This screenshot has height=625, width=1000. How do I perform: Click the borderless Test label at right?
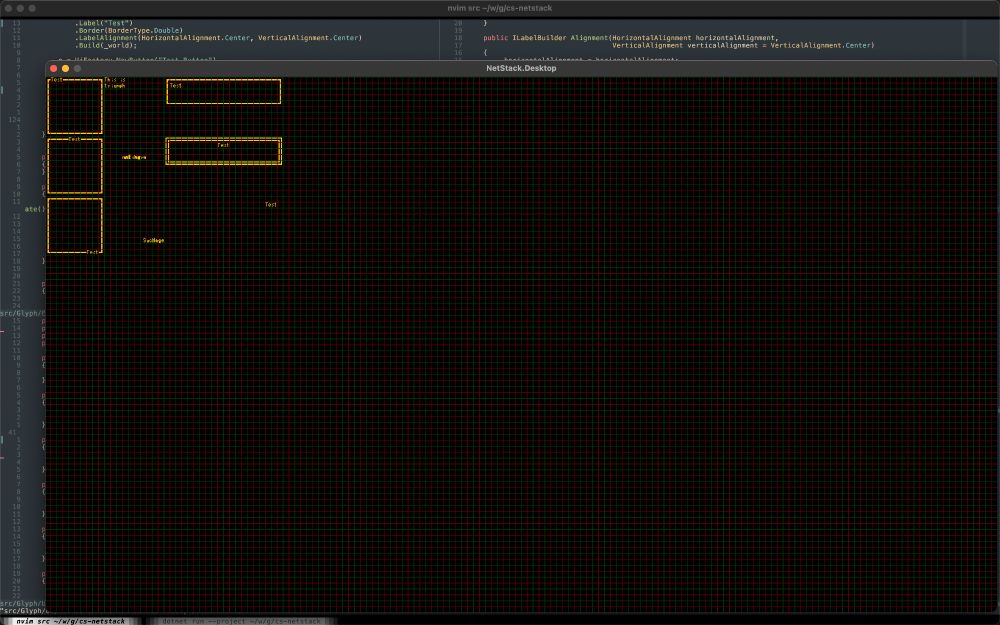pyautogui.click(x=271, y=205)
